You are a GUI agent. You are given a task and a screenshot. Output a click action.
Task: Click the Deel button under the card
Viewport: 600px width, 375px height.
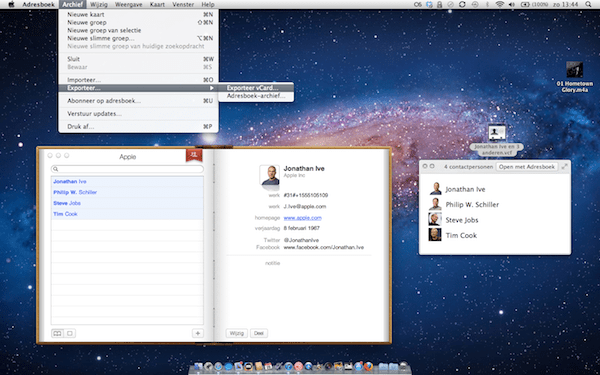[259, 333]
